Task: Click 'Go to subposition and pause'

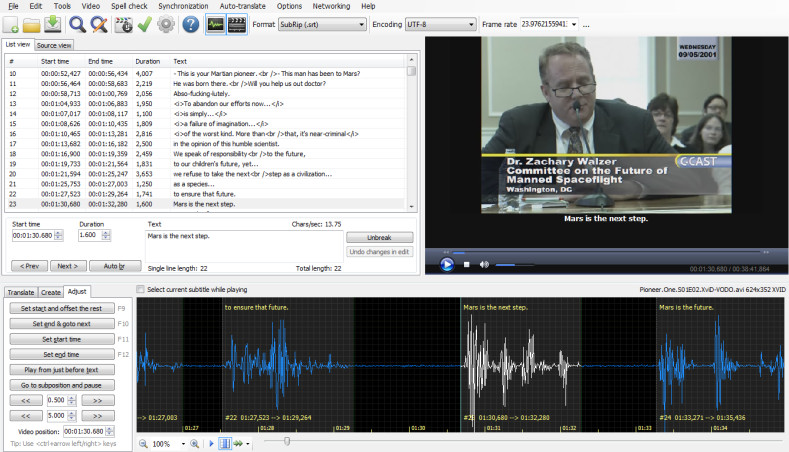Action: pos(61,385)
